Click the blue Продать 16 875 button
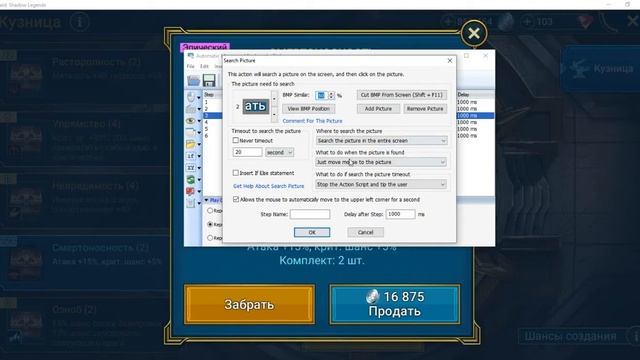640x360 pixels. pyautogui.click(x=395, y=304)
